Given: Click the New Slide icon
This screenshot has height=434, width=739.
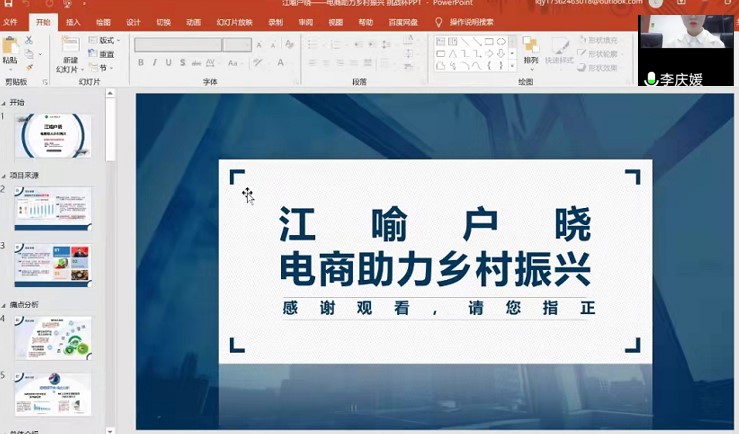Looking at the screenshot, I should (69, 48).
